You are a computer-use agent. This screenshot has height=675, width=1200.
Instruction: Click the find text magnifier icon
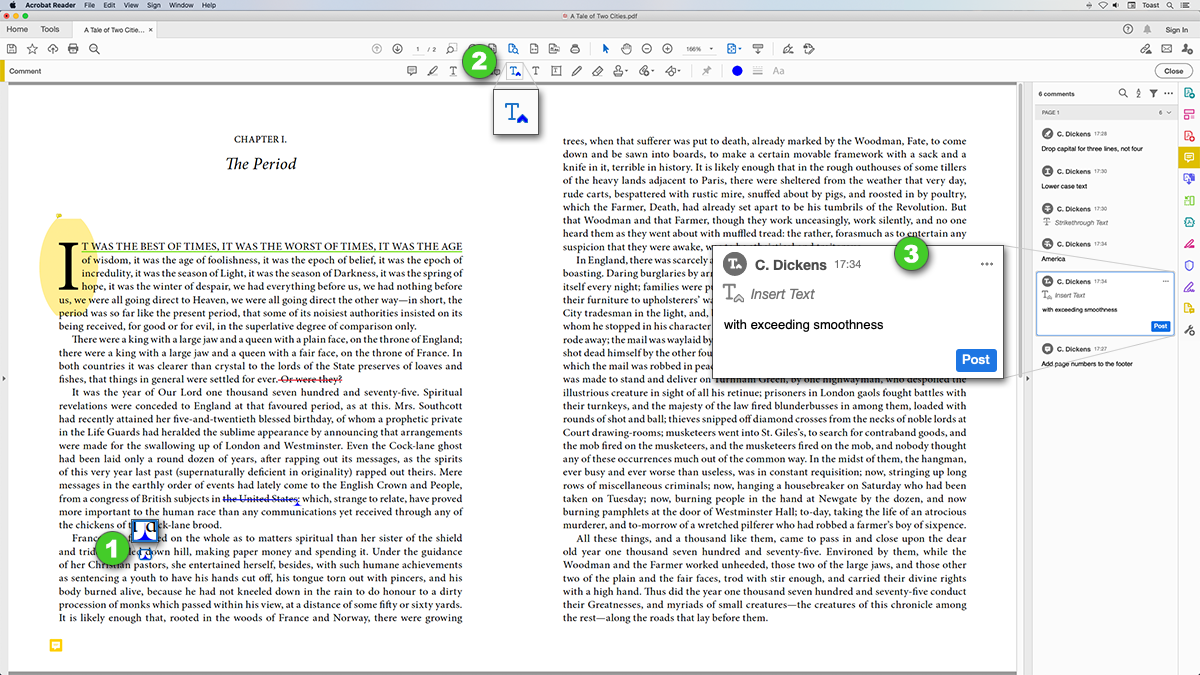pos(94,48)
